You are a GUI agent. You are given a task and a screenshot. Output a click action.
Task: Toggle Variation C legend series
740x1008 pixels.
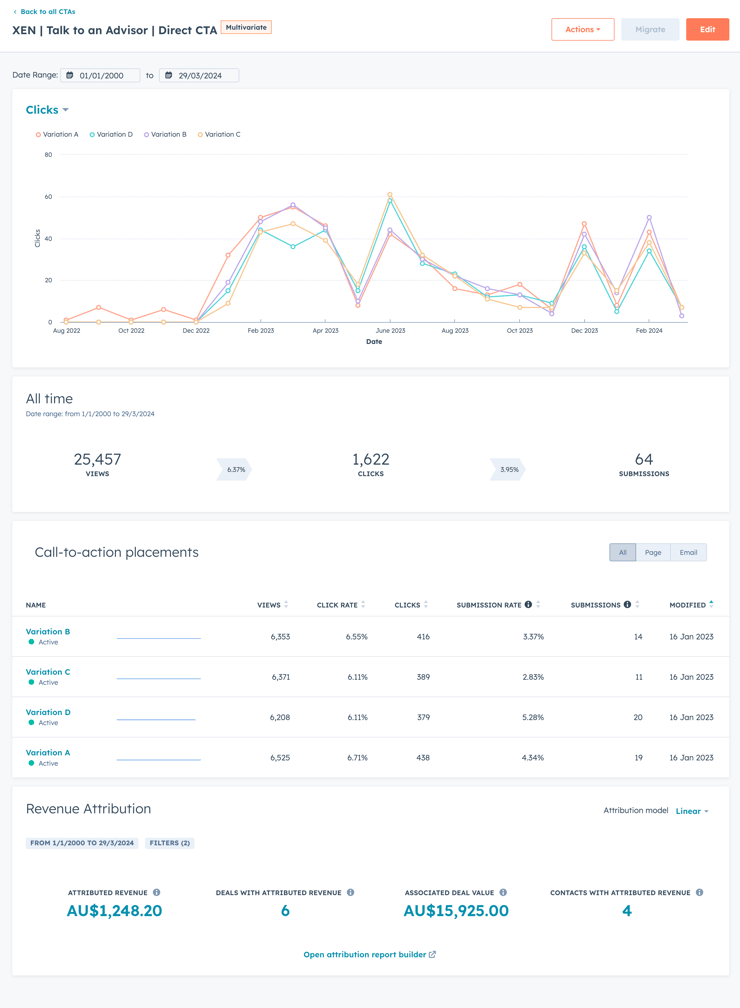219,134
